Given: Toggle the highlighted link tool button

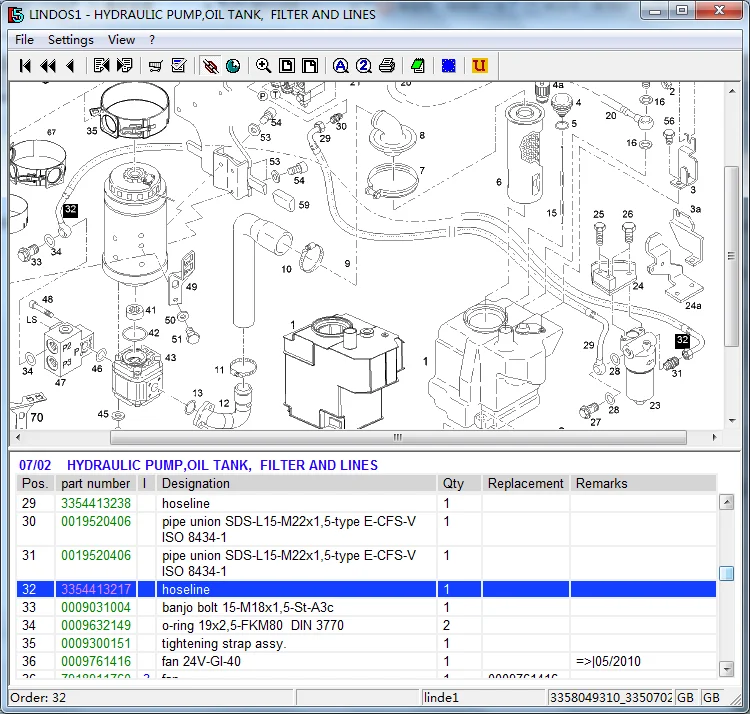Looking at the screenshot, I should pyautogui.click(x=209, y=66).
